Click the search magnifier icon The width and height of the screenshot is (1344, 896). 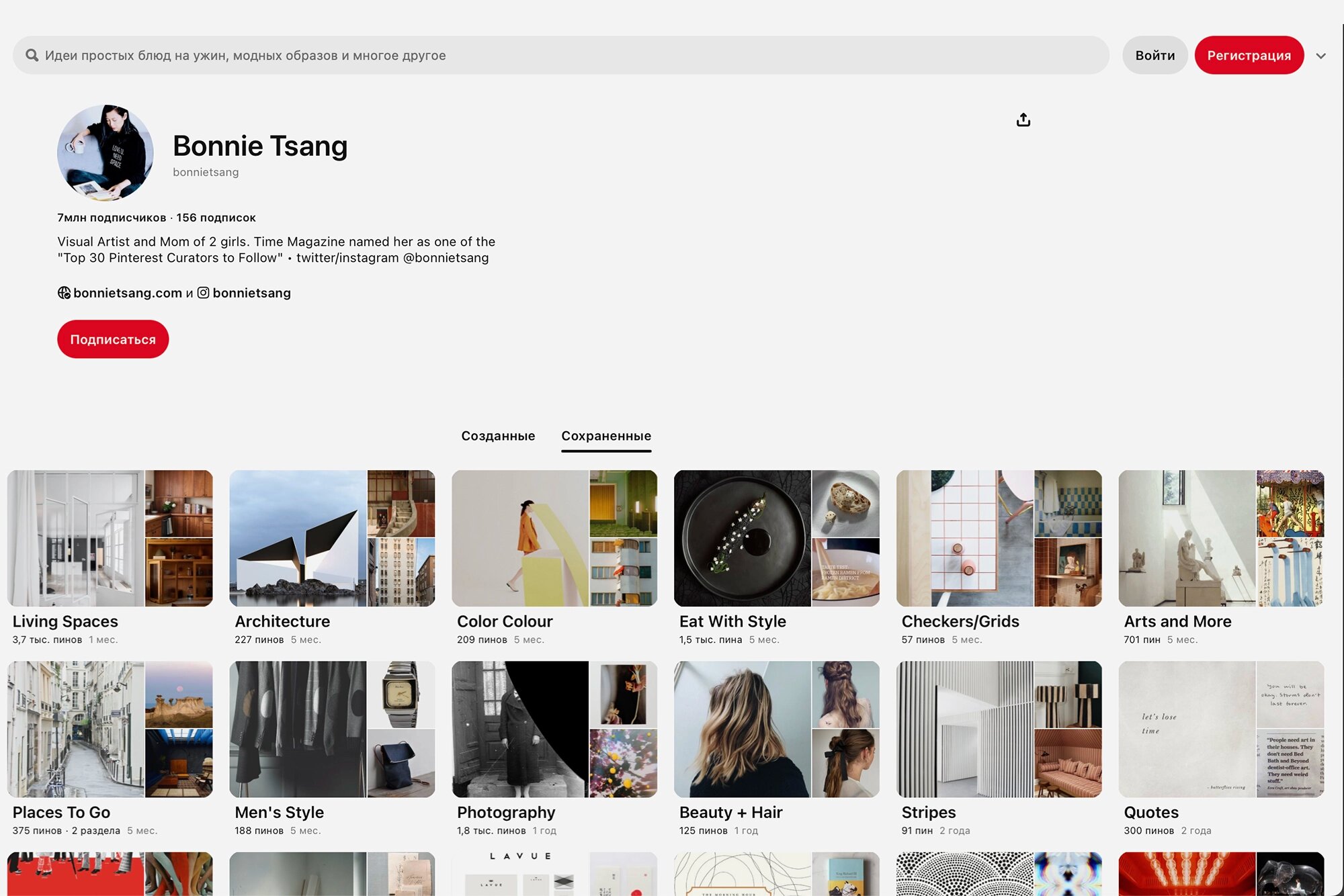tap(32, 55)
